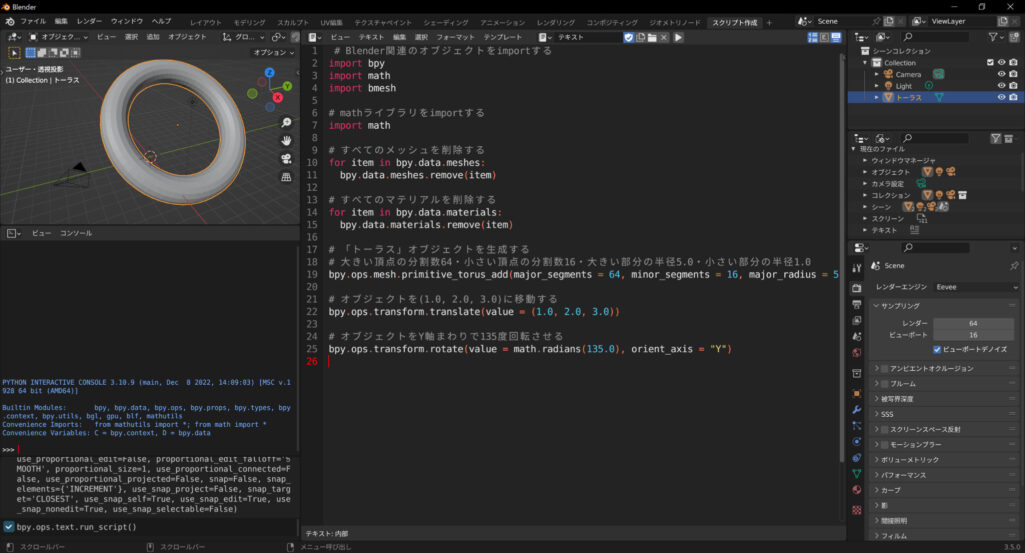Toggle syntax highlighting in the text editor
This screenshot has height=553, width=1025.
point(836,37)
